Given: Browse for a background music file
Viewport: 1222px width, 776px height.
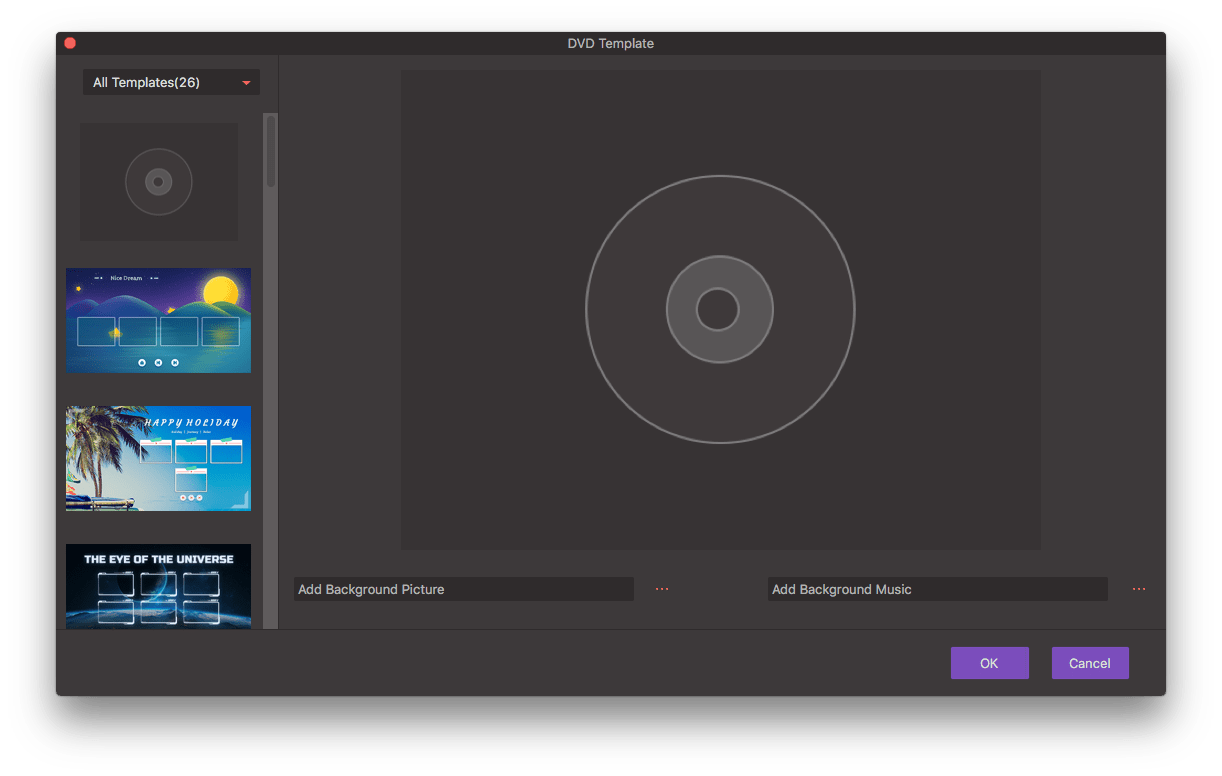Looking at the screenshot, I should (1139, 589).
